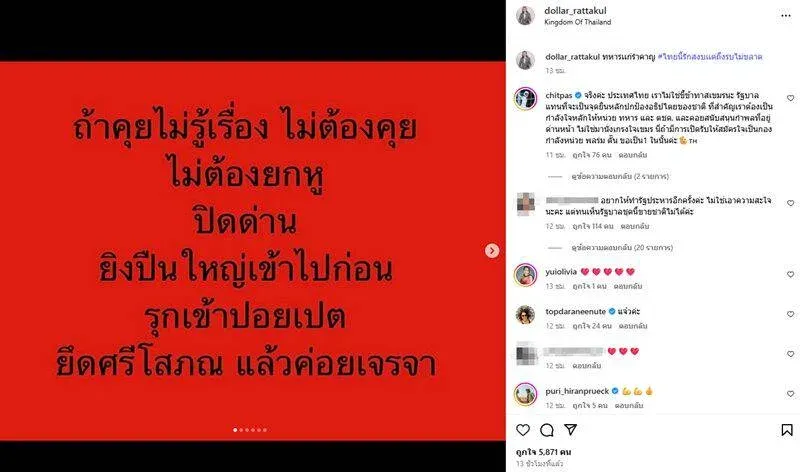Screen dimensions: 800x472
Task: Open the red-text hashtag in the caption
Action: 710,57
